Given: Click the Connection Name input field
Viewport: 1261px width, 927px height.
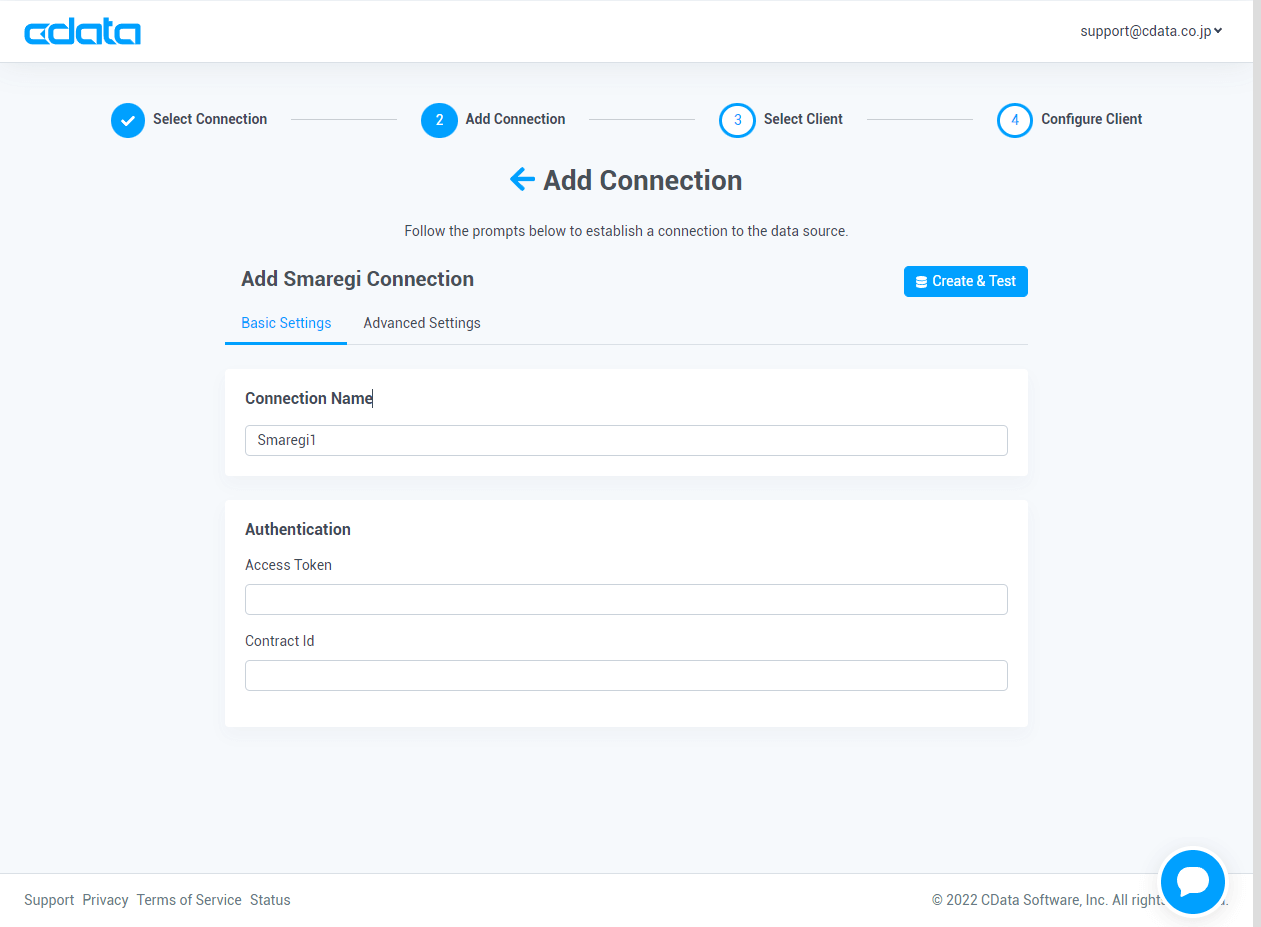Looking at the screenshot, I should tap(626, 440).
